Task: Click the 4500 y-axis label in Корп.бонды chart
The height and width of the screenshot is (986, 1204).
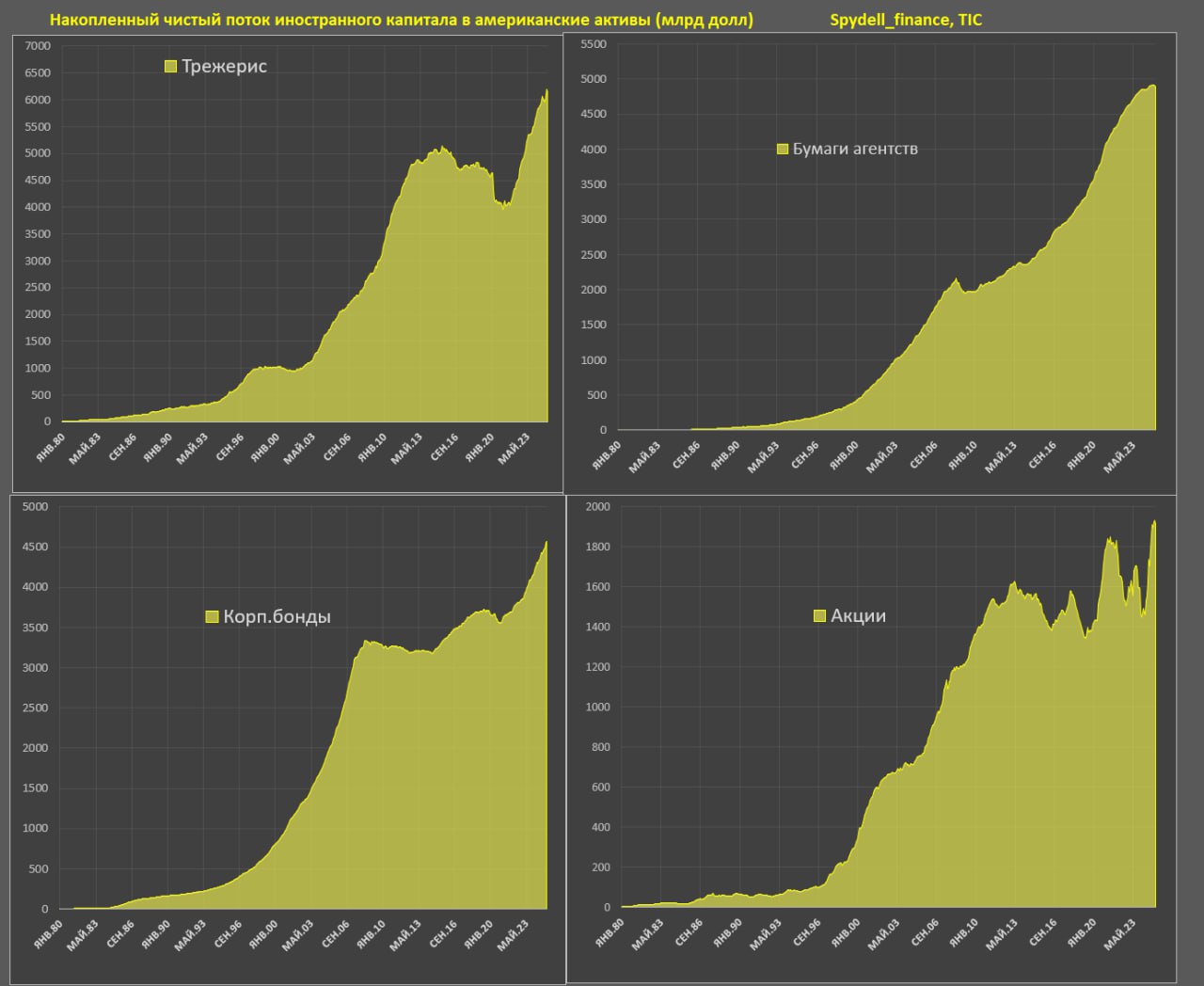Action: tap(35, 548)
